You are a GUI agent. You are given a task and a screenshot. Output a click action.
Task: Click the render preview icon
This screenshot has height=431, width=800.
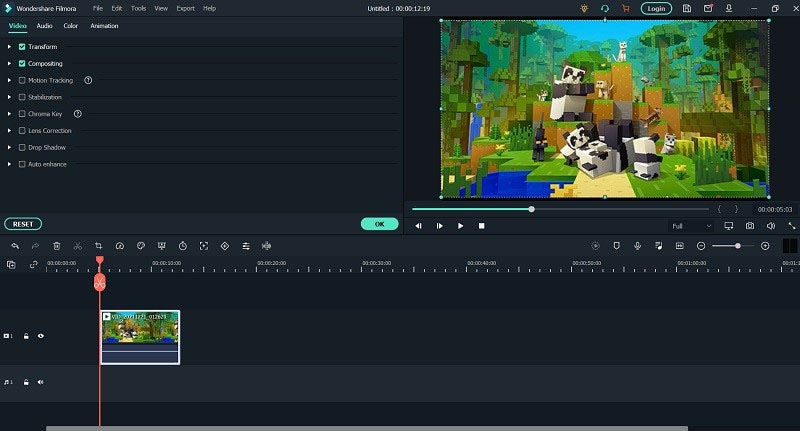tap(595, 246)
